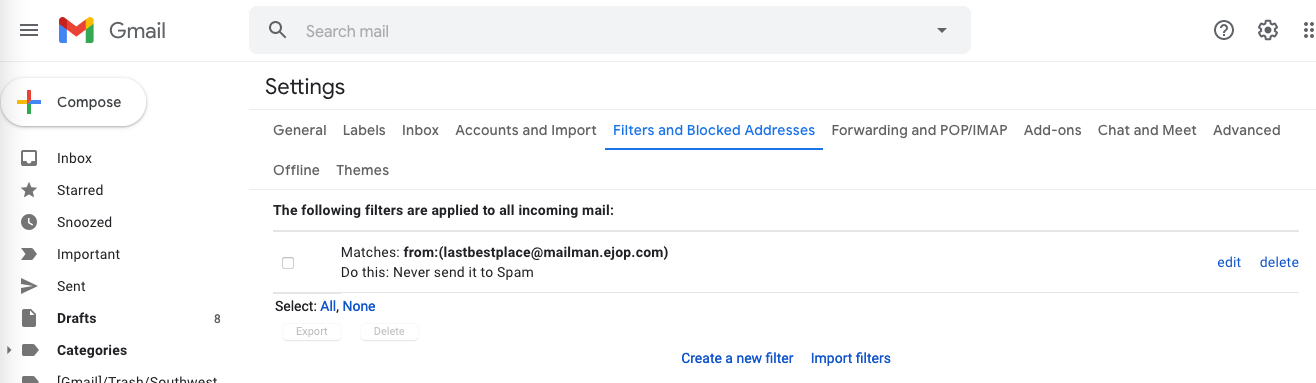Switch to the Offline tab
1316x383 pixels.
296,170
